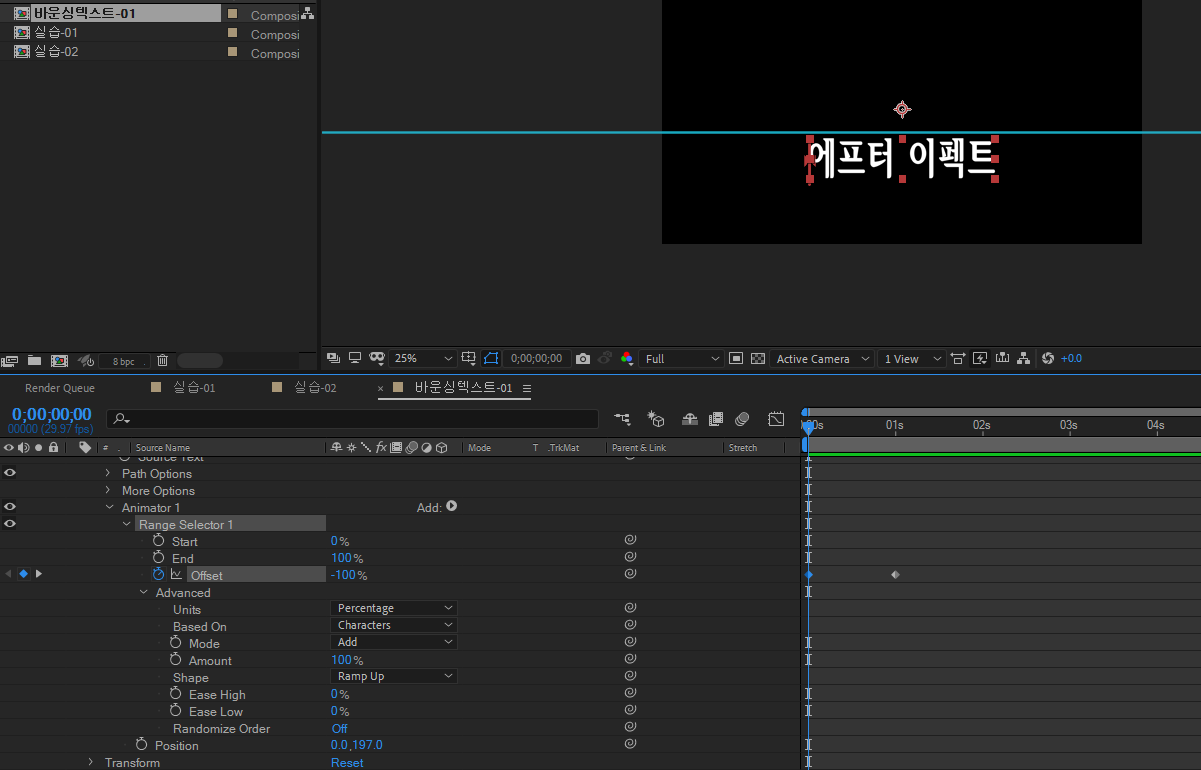Toggle stopwatch for End property
Image resolution: width=1201 pixels, height=770 pixels.
point(158,558)
